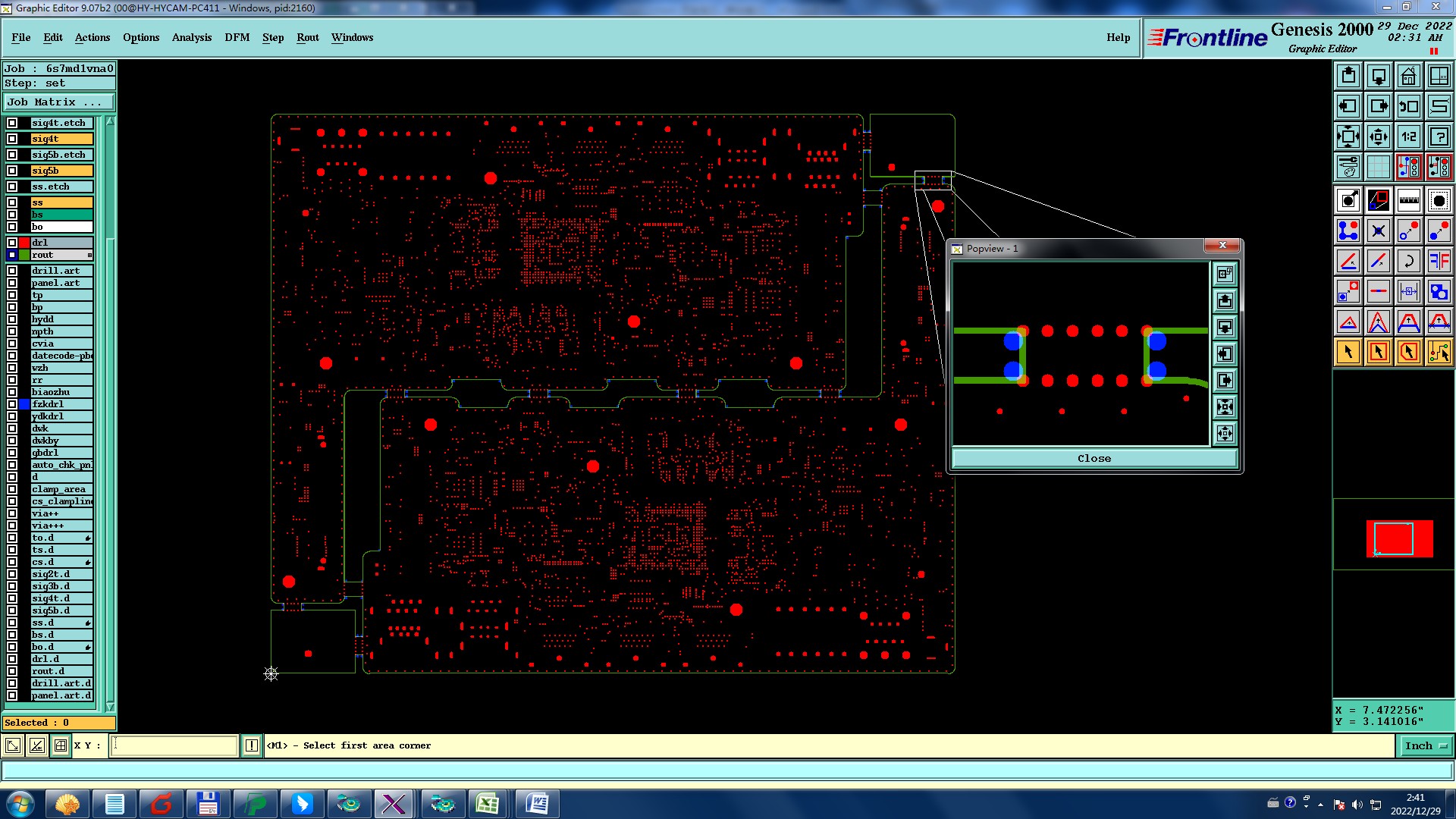Click the Help button
1456x819 pixels.
pyautogui.click(x=1117, y=37)
